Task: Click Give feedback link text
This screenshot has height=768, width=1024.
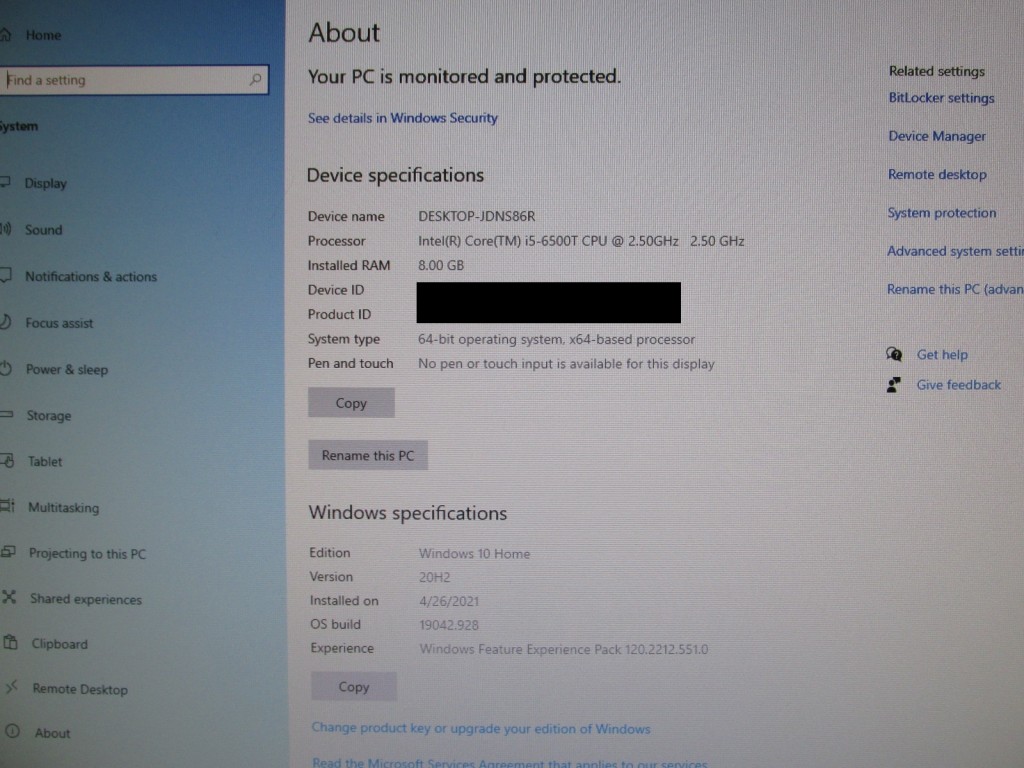Action: 958,385
